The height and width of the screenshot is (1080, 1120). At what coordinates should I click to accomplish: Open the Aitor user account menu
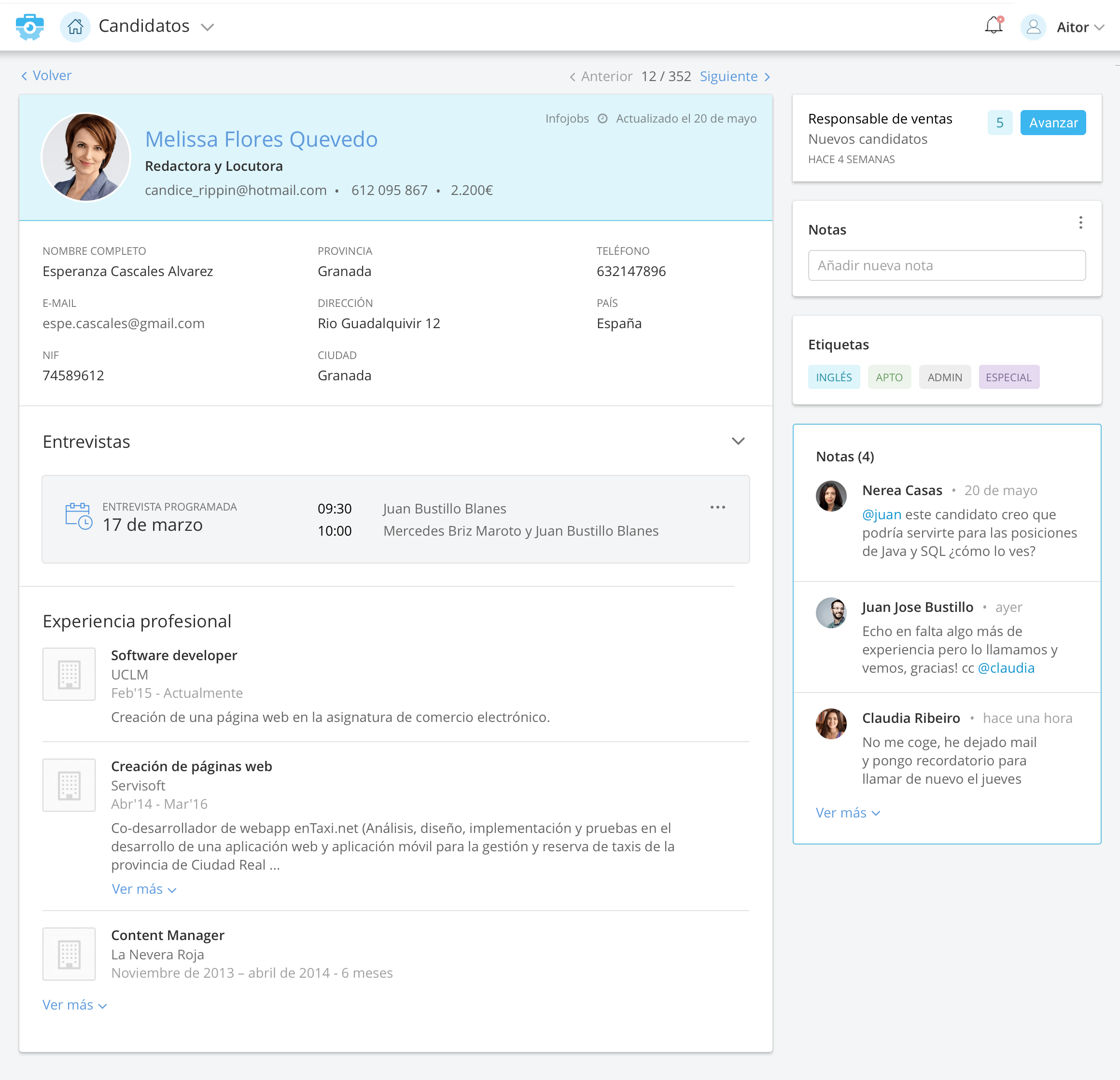point(1080,27)
